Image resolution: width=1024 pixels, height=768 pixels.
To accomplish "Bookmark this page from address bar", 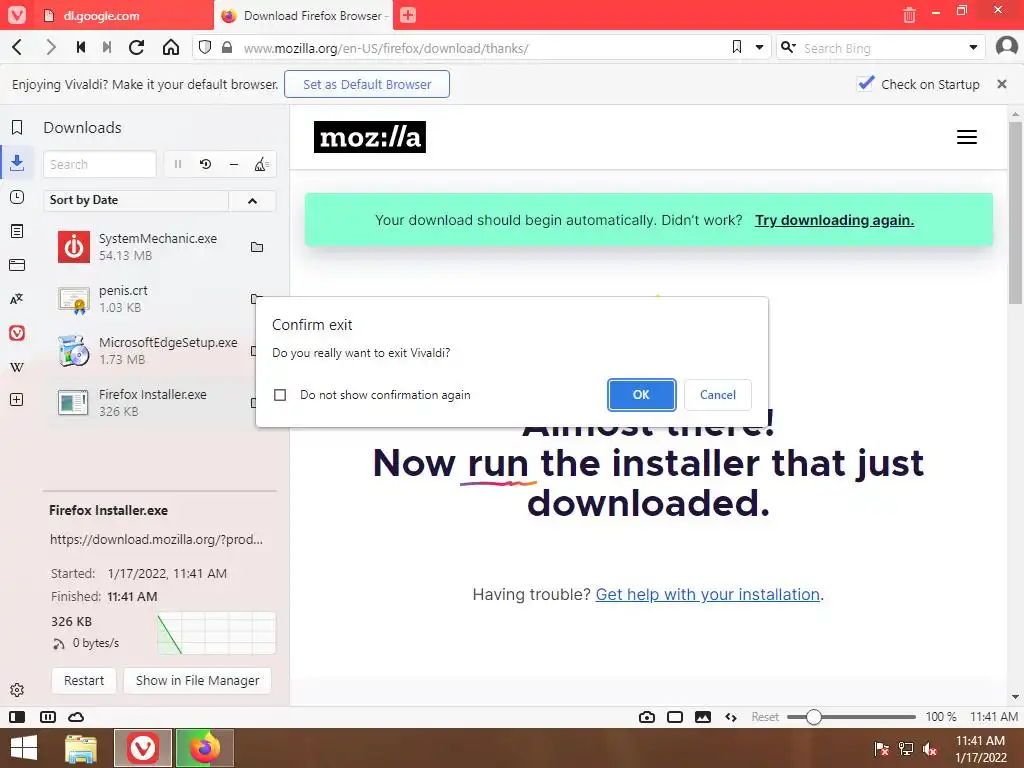I will [737, 47].
